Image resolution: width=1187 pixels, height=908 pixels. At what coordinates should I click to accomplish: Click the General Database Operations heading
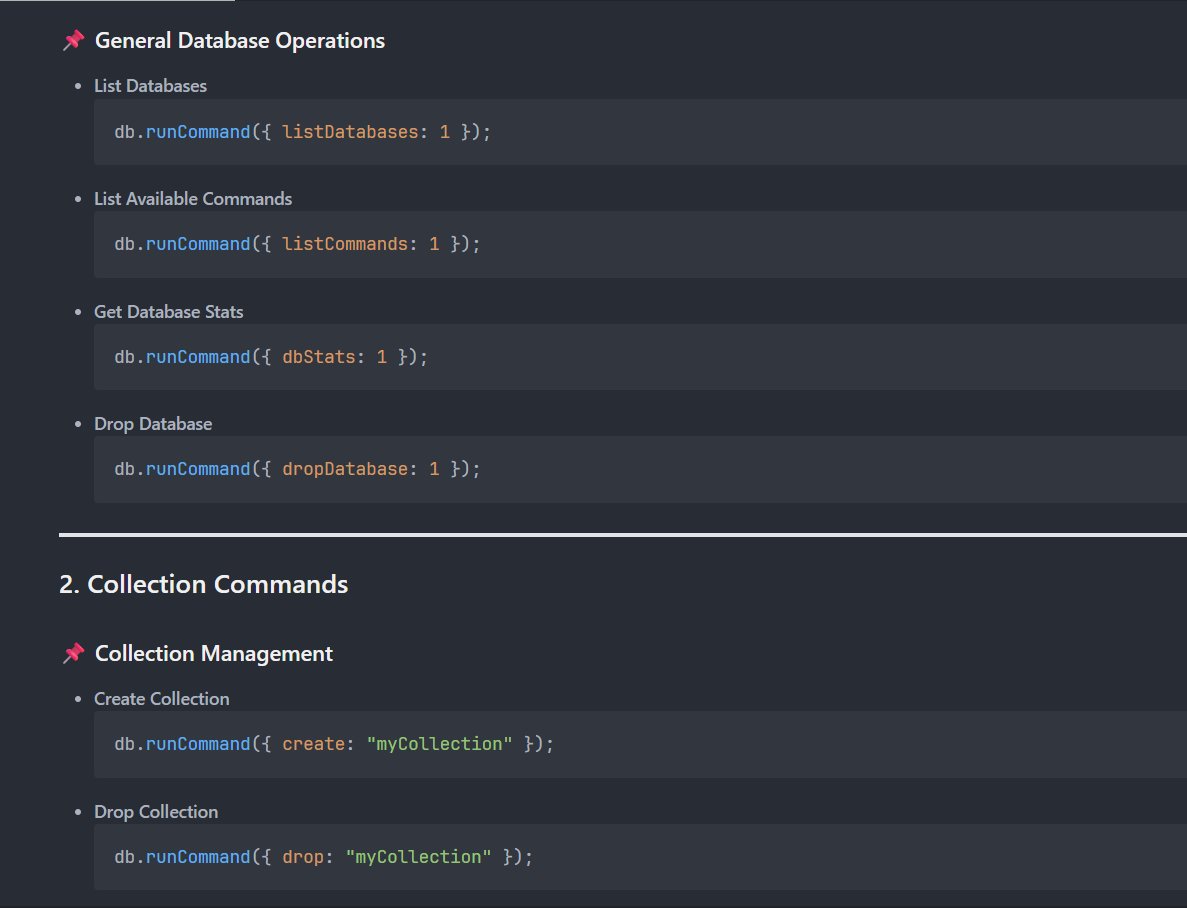(x=240, y=41)
